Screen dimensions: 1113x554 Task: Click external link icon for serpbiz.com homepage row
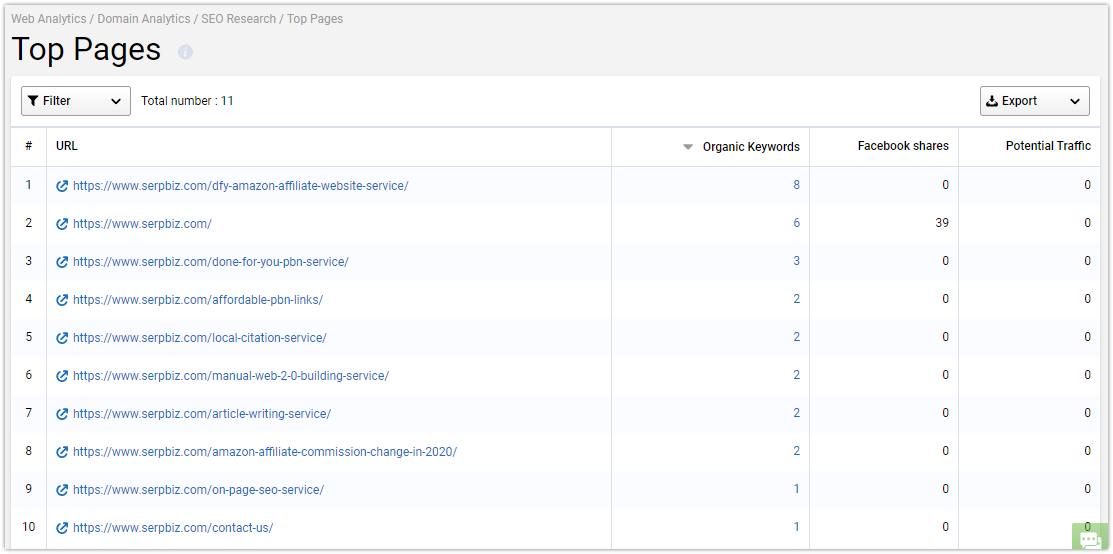[x=62, y=224]
